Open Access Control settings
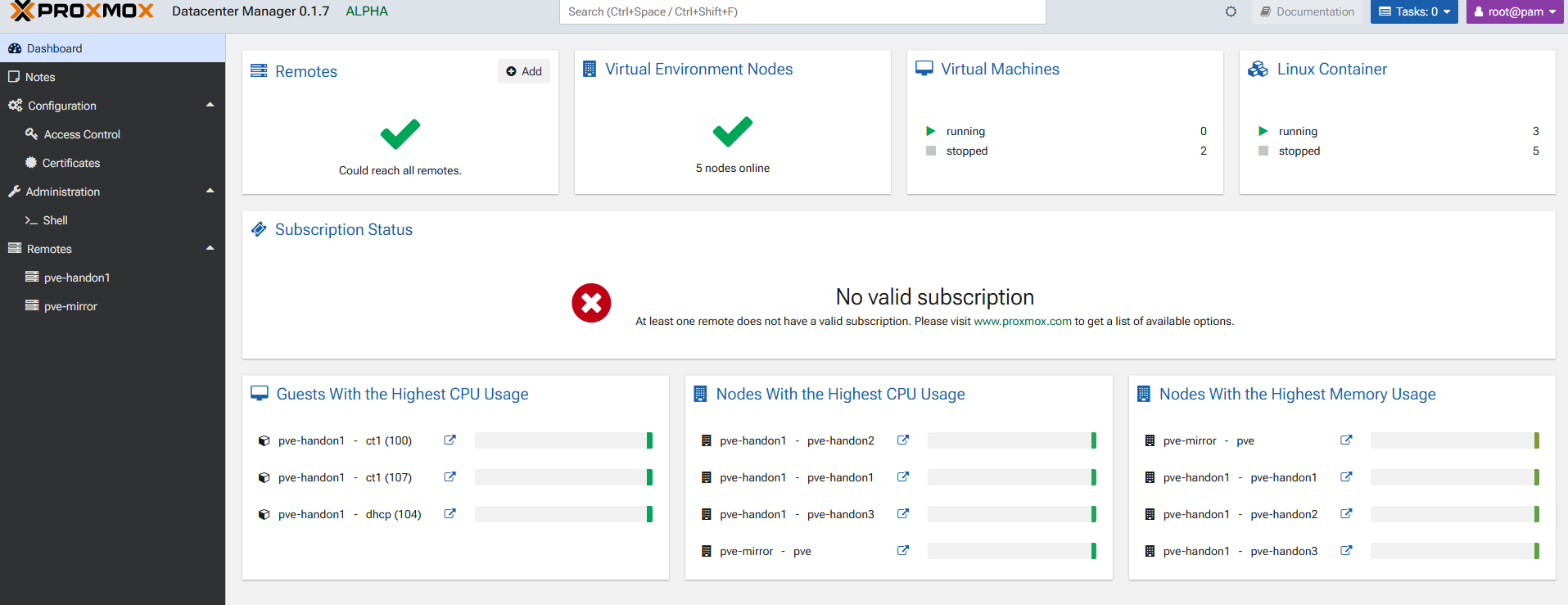 [x=82, y=134]
